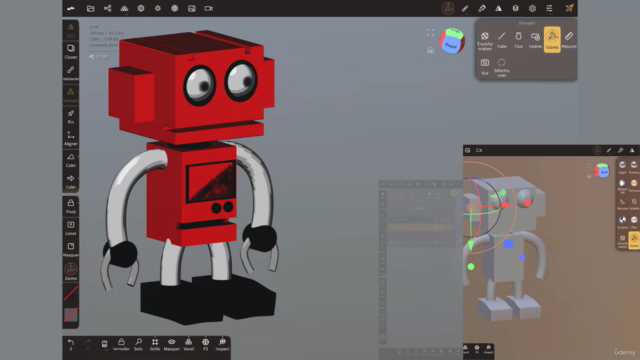Toggle Fil wireframe display
The height and width of the screenshot is (360, 640).
pyautogui.click(x=205, y=344)
